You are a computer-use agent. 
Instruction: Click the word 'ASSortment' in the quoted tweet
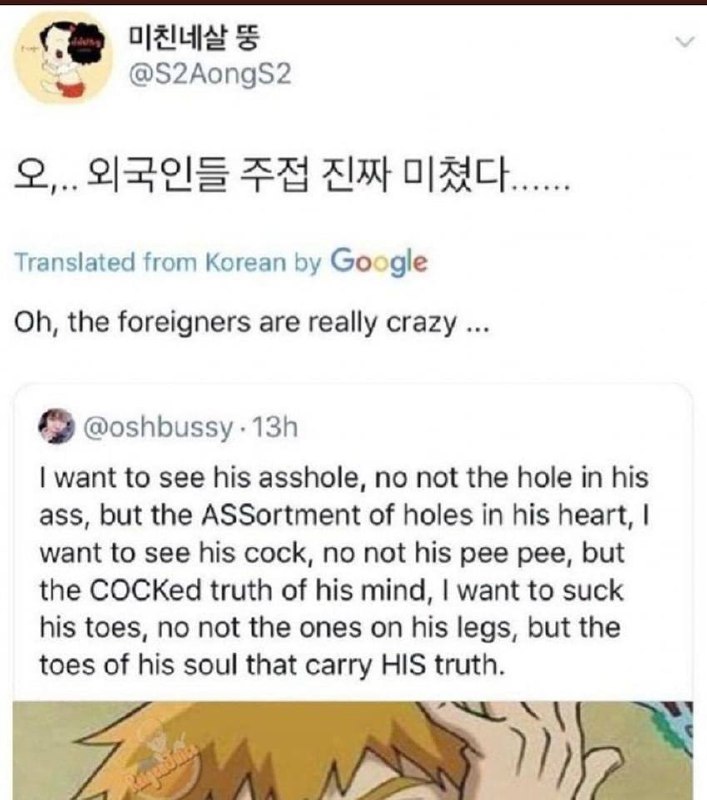click(x=282, y=515)
